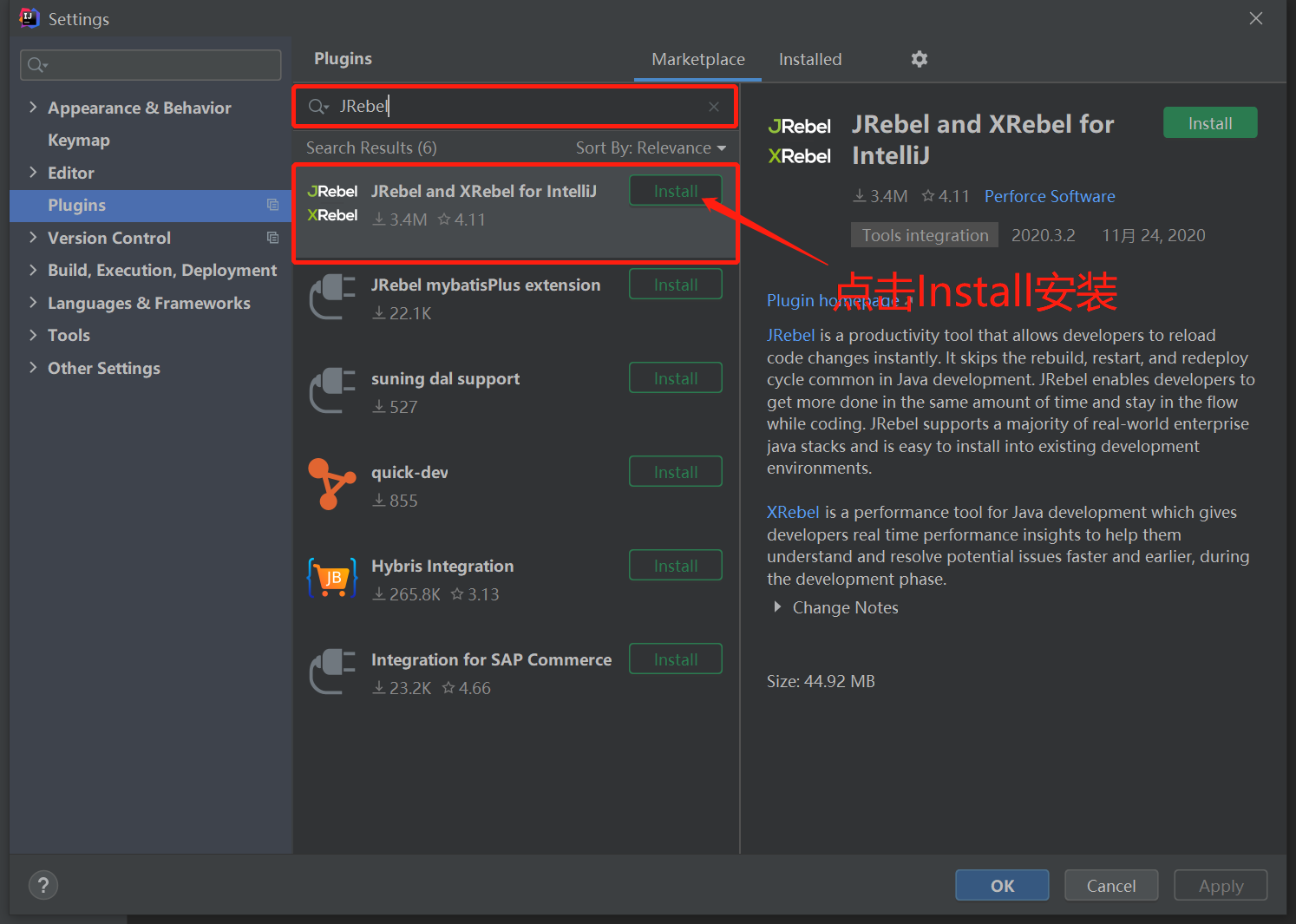Install JRebel mybatisPlus extension
The width and height of the screenshot is (1296, 924).
(676, 285)
